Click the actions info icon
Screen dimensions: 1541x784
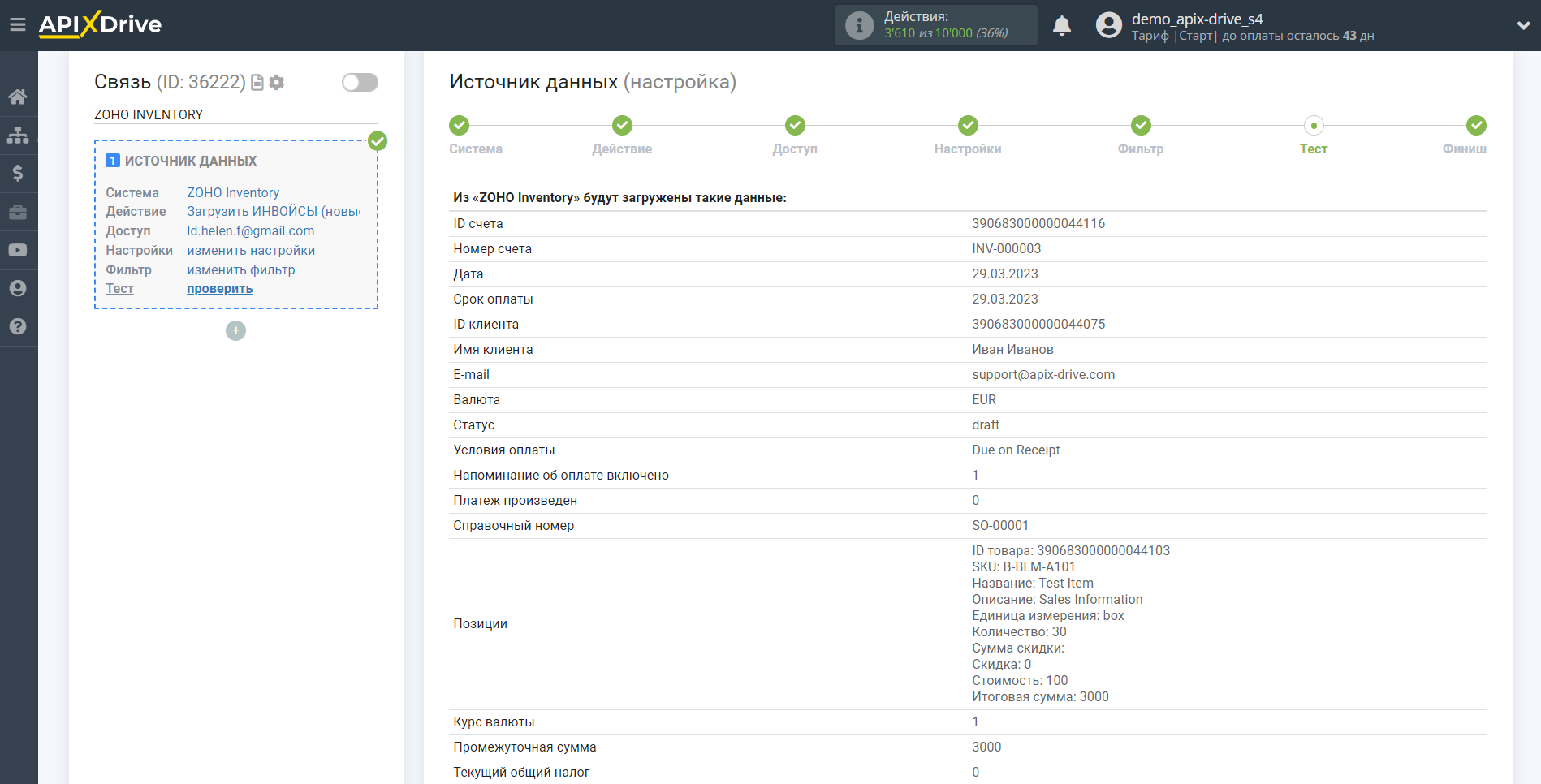click(859, 25)
